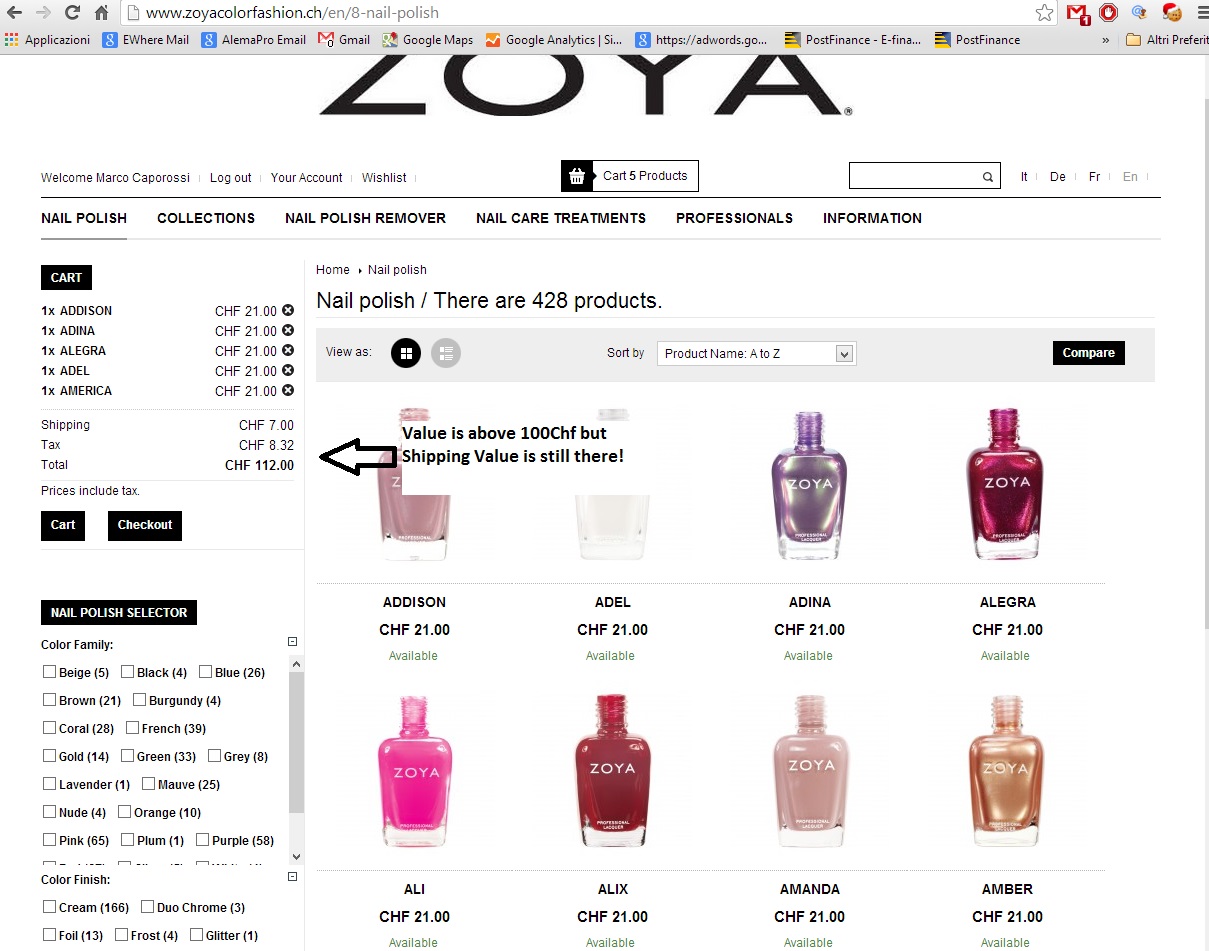1209x951 pixels.
Task: Enable the Cream (166) finish filter
Action: (49, 907)
